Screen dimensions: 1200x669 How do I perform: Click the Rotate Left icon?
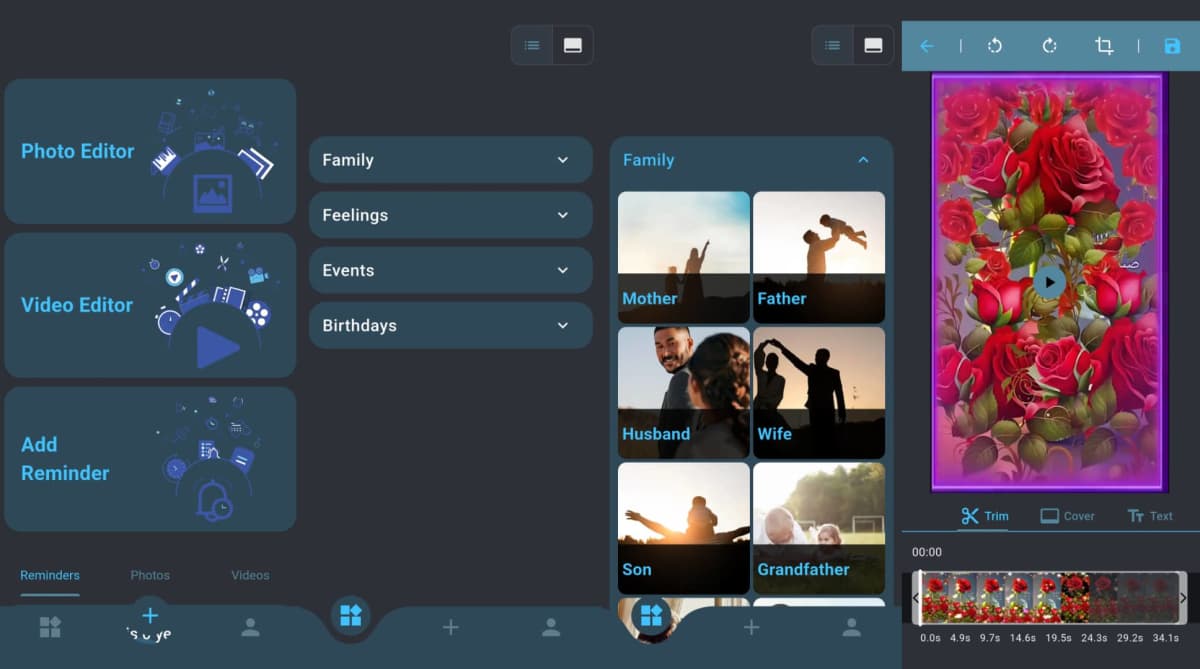tap(995, 46)
